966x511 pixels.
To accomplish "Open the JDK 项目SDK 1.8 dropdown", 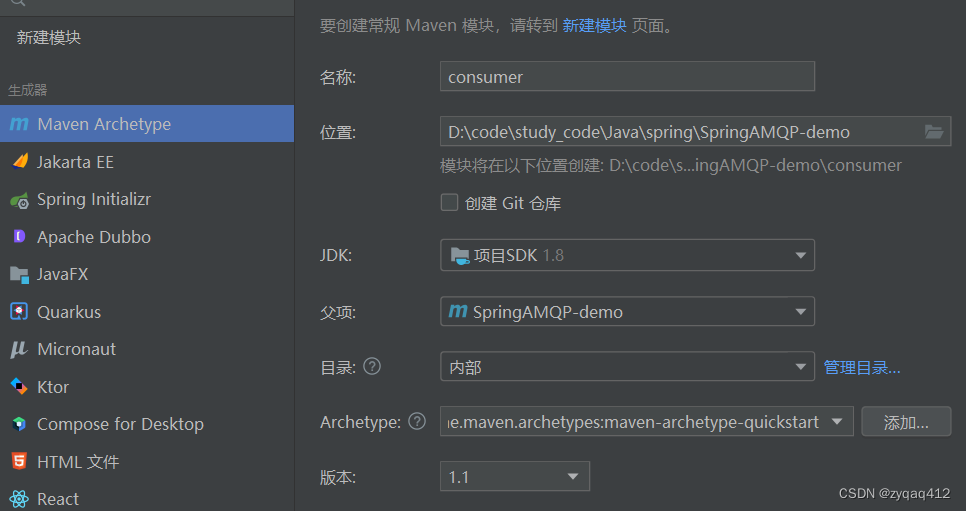I will click(627, 255).
